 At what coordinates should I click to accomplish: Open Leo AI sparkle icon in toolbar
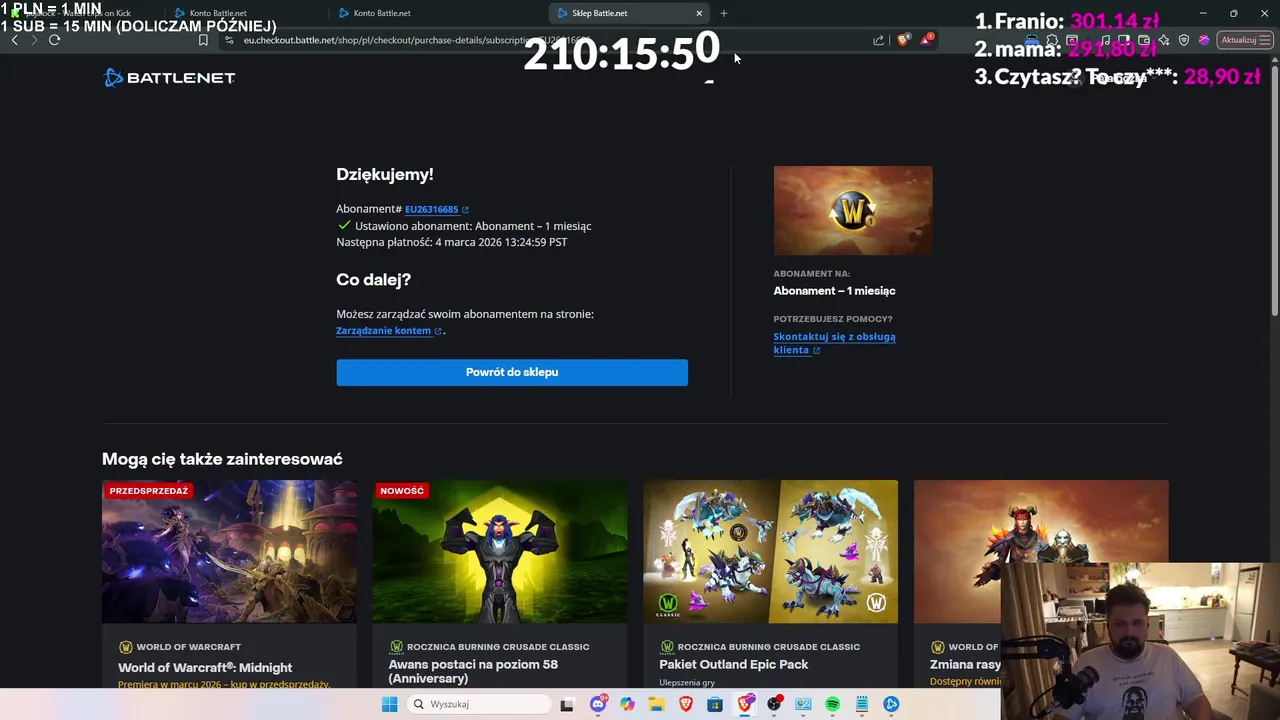[1164, 40]
